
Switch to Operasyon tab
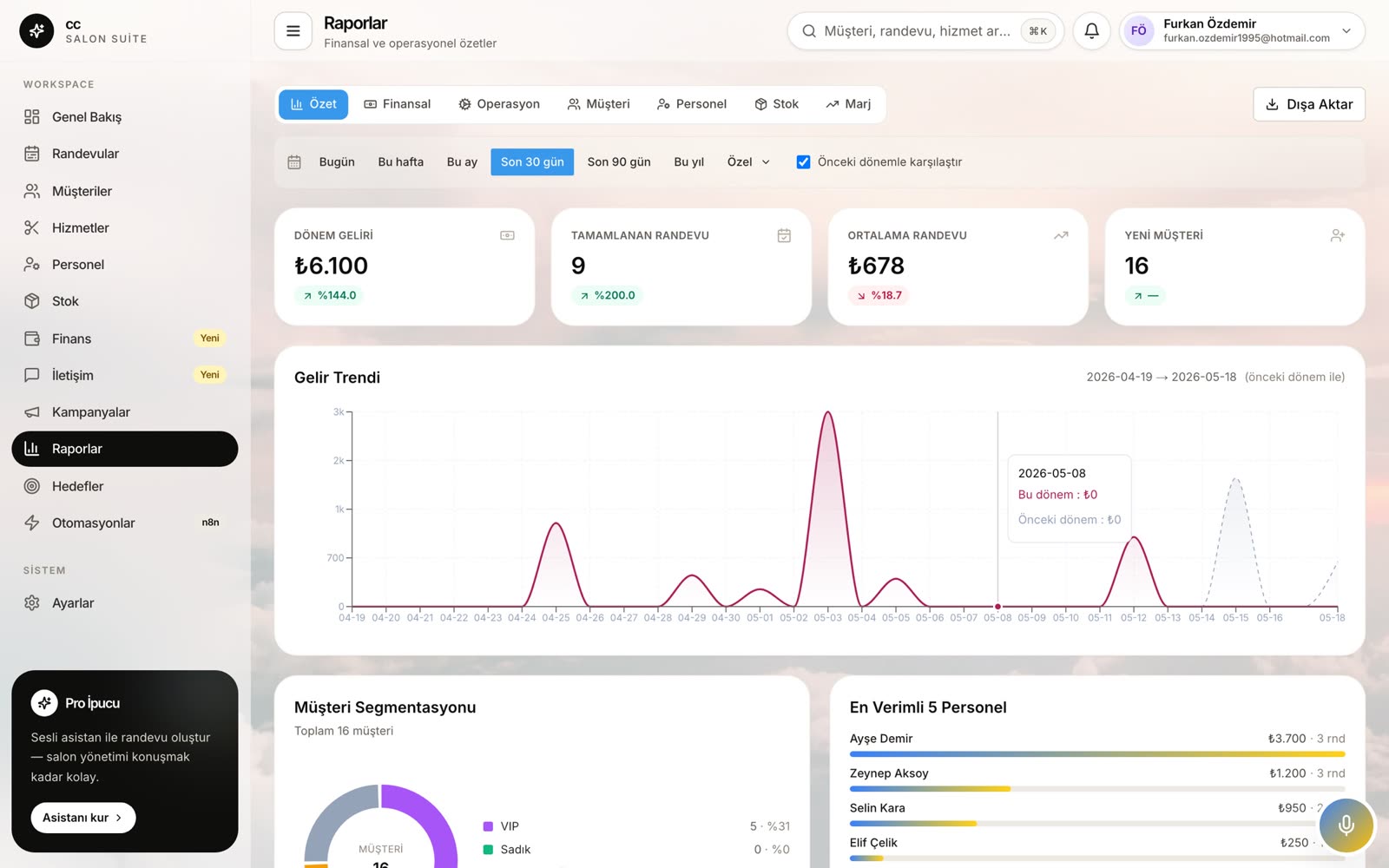[x=499, y=104]
